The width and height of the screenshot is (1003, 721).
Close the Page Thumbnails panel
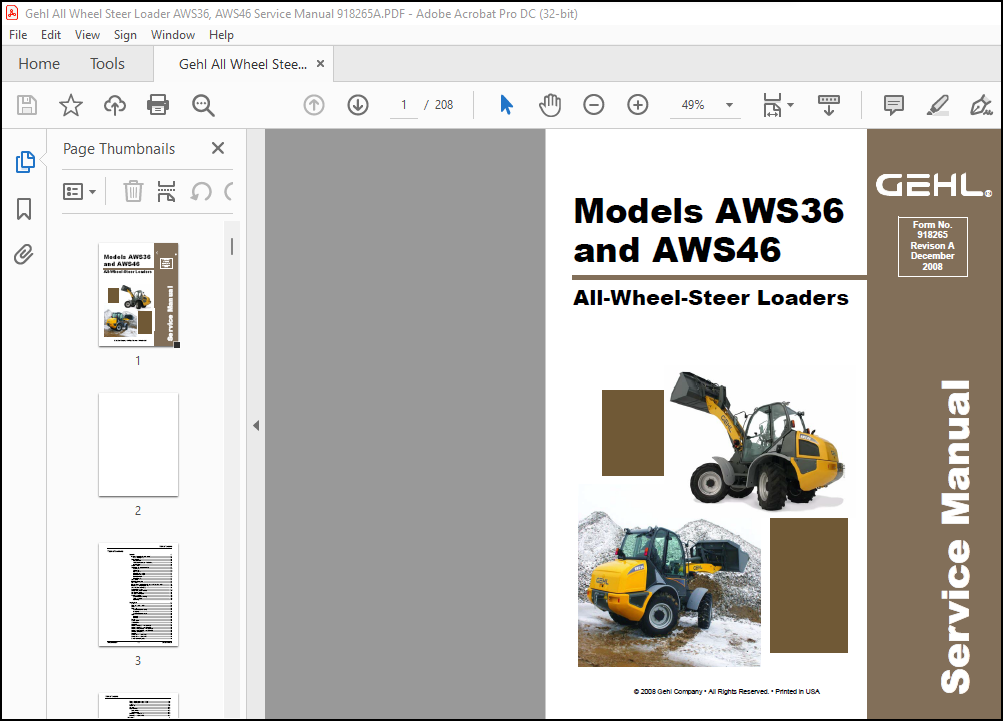coord(217,148)
